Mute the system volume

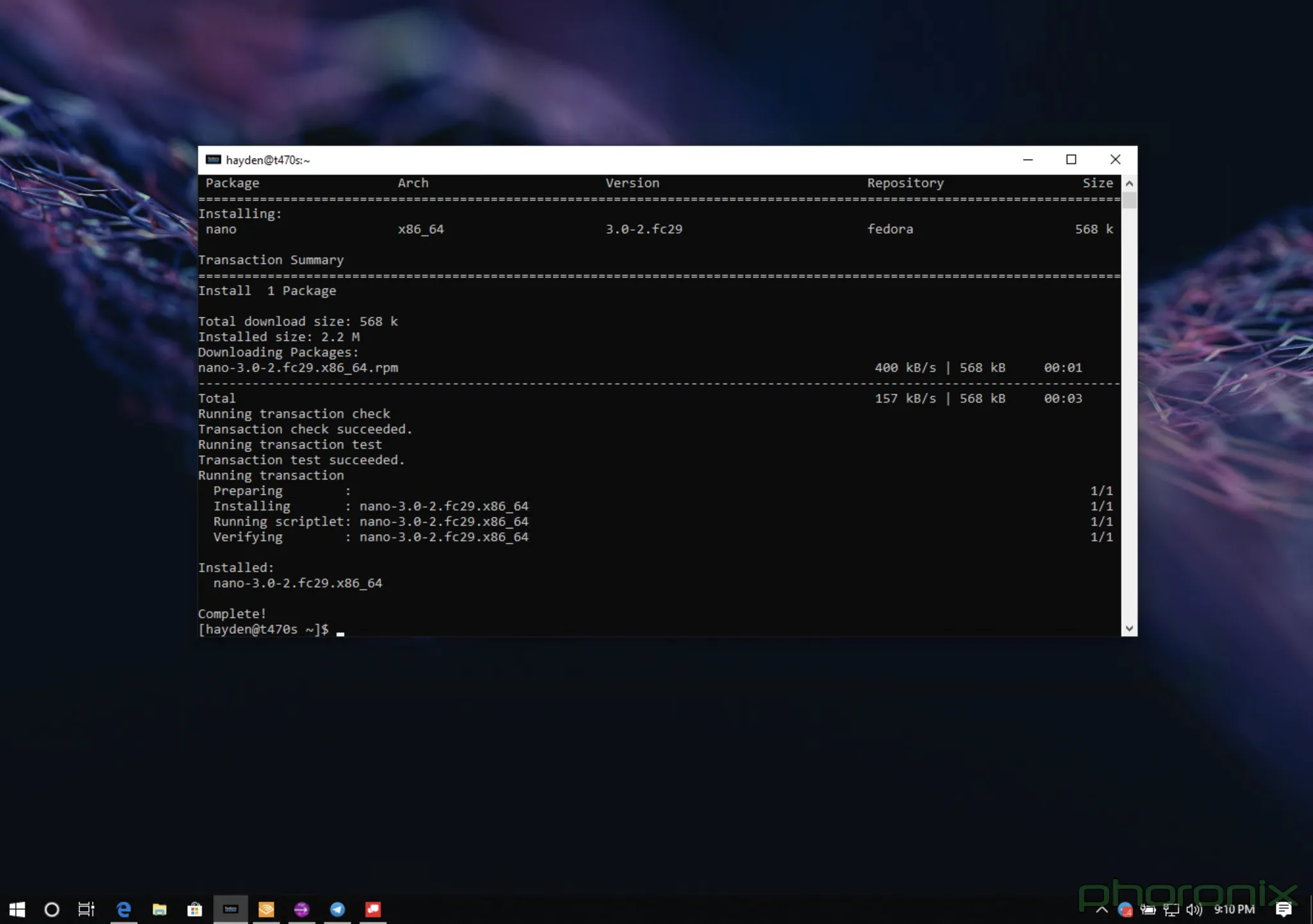1194,910
